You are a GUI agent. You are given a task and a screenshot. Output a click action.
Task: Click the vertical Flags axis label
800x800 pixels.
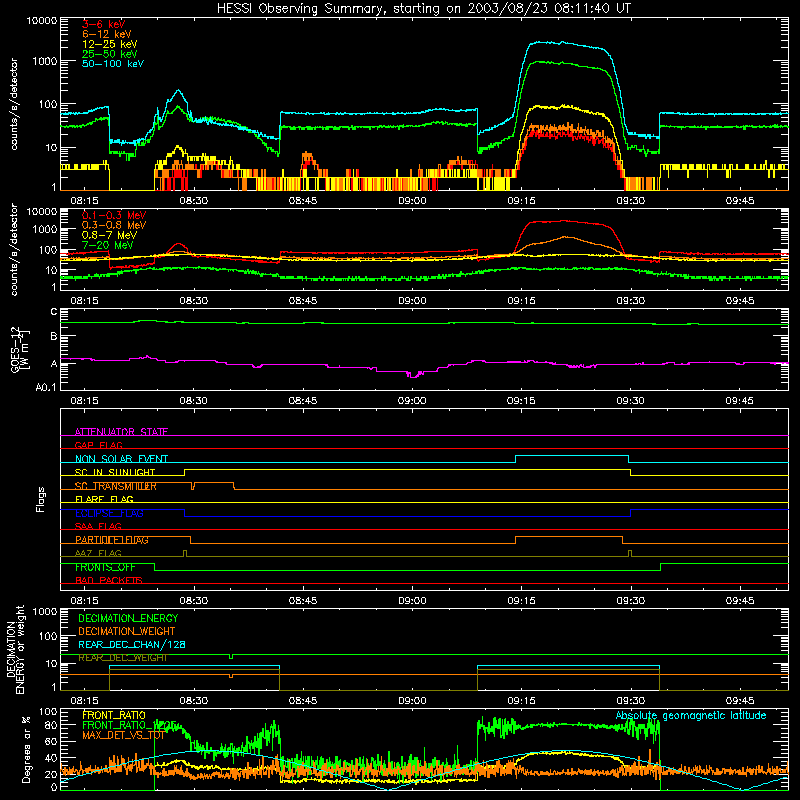click(x=40, y=499)
